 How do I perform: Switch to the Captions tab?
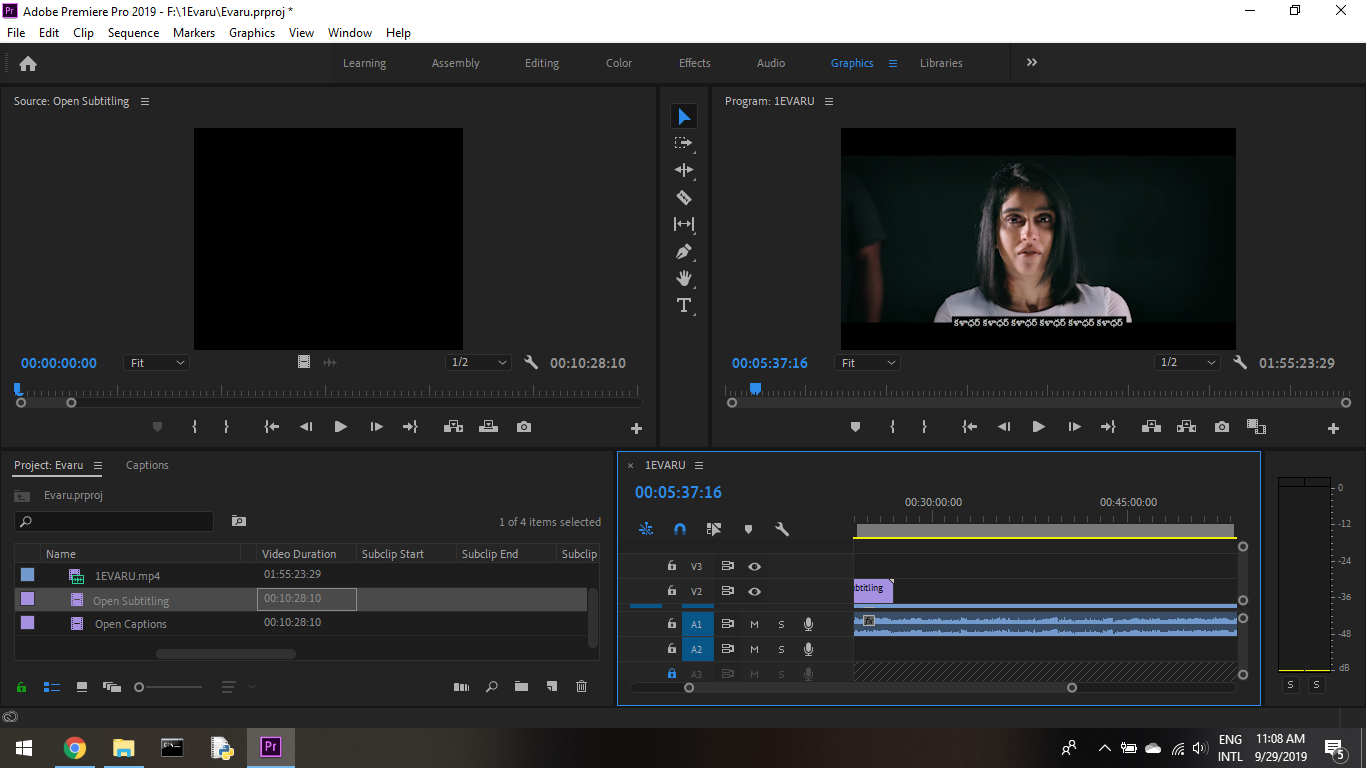point(147,465)
